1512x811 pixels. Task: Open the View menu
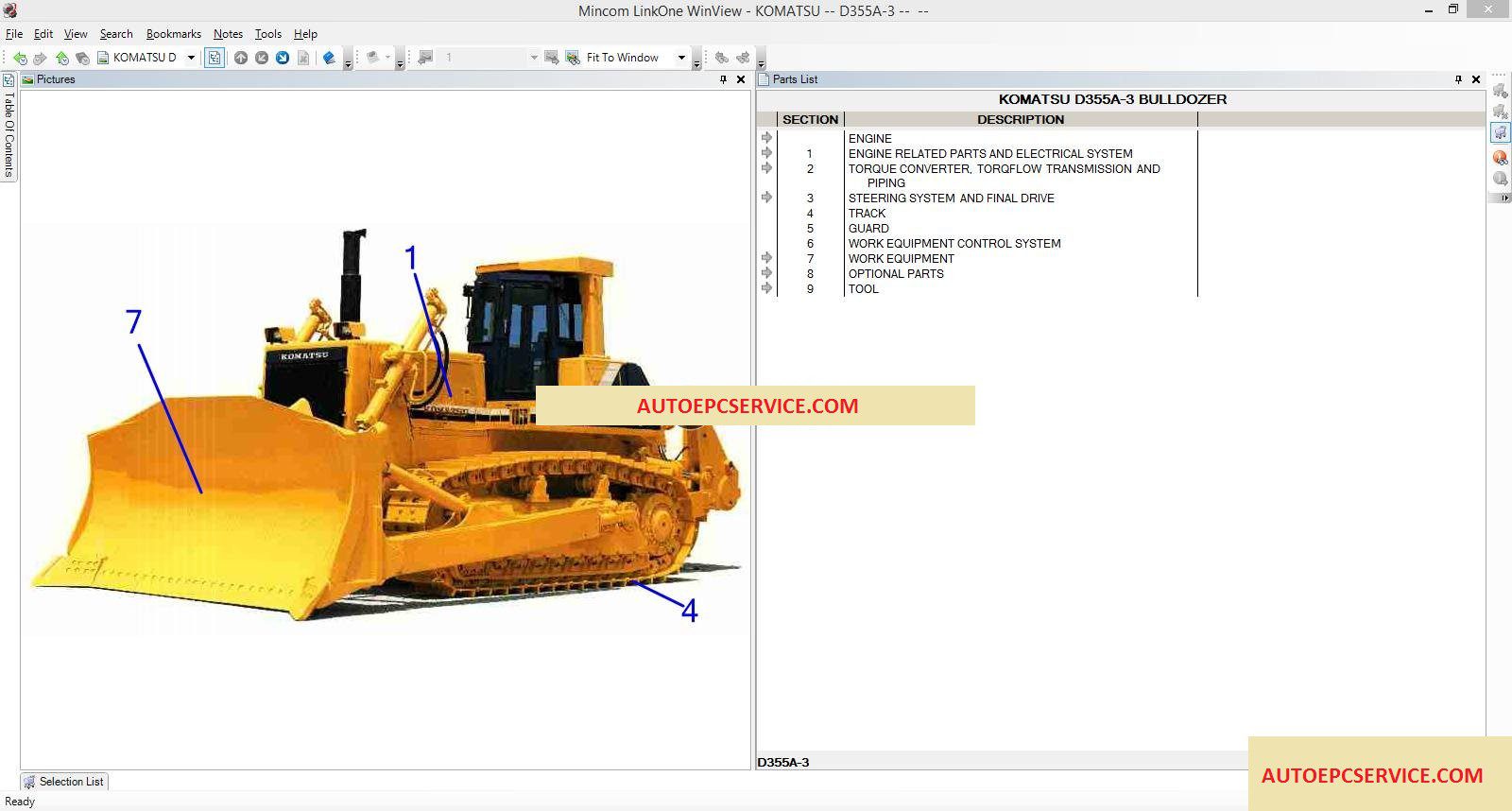point(76,34)
